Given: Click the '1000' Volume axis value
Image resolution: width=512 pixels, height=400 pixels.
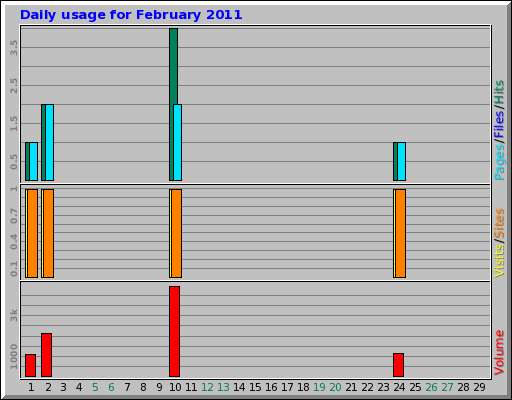Looking at the screenshot, I should click(x=14, y=357).
